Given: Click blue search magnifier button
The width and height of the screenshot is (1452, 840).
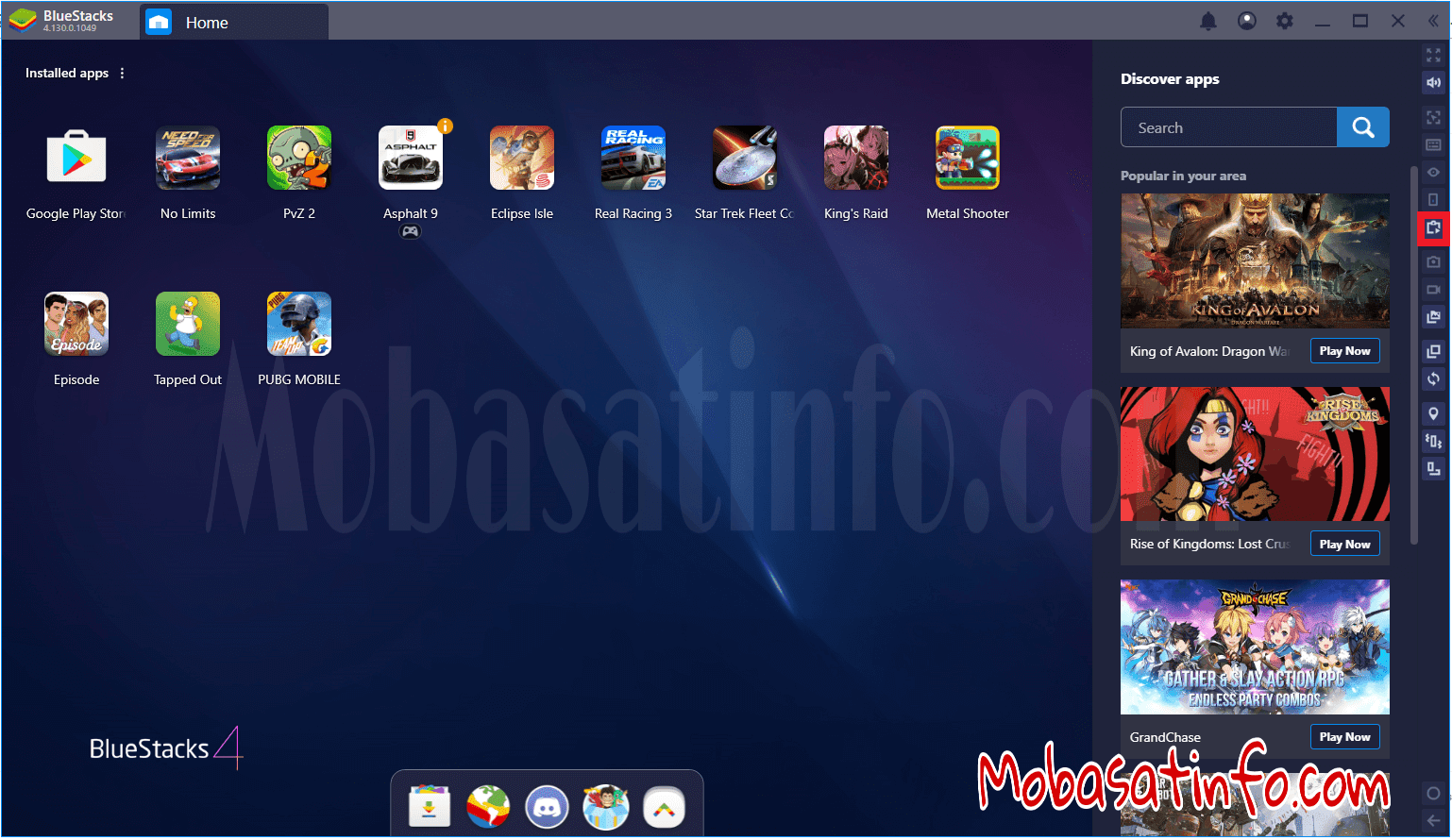Looking at the screenshot, I should (1363, 127).
